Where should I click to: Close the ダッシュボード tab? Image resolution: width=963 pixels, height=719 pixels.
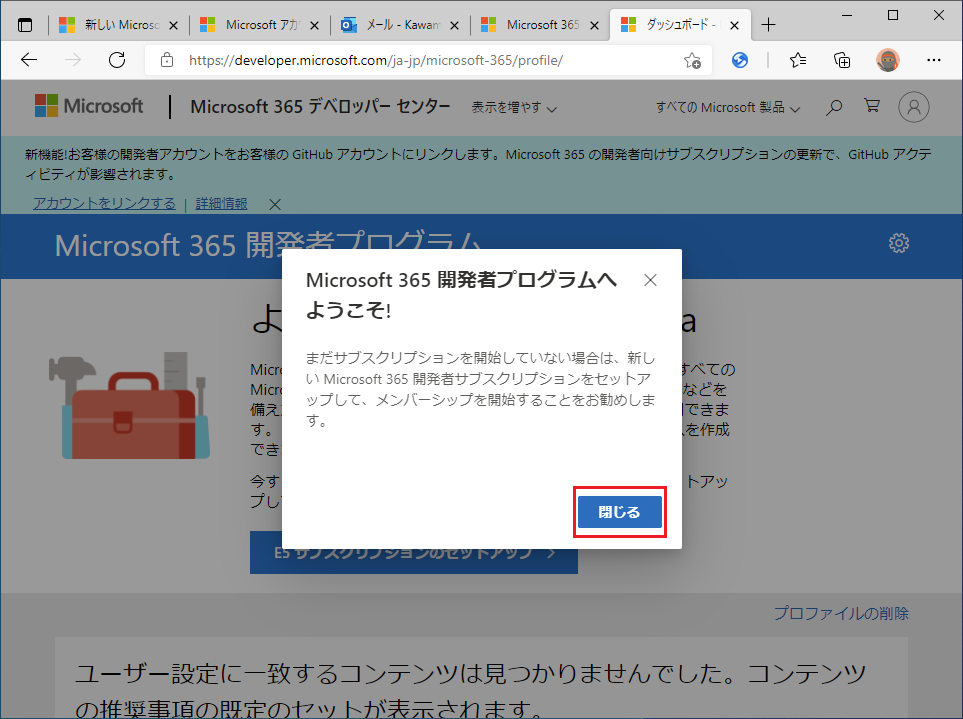[x=735, y=25]
